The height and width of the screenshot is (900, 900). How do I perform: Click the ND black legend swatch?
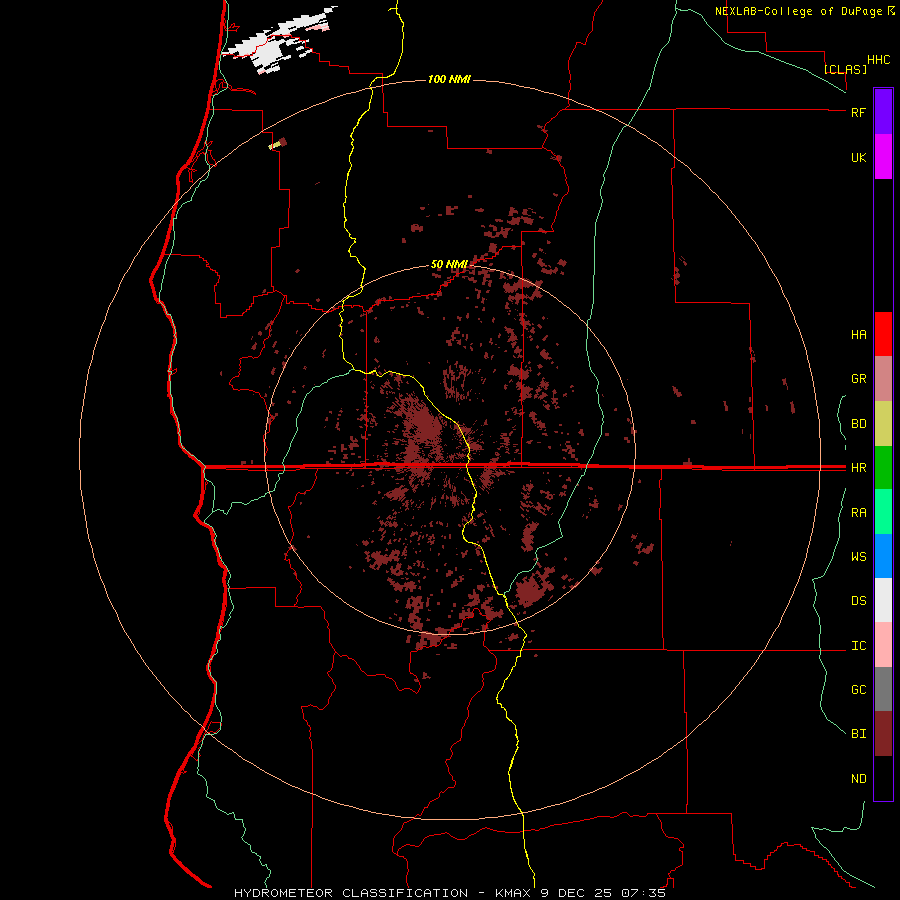click(x=883, y=778)
